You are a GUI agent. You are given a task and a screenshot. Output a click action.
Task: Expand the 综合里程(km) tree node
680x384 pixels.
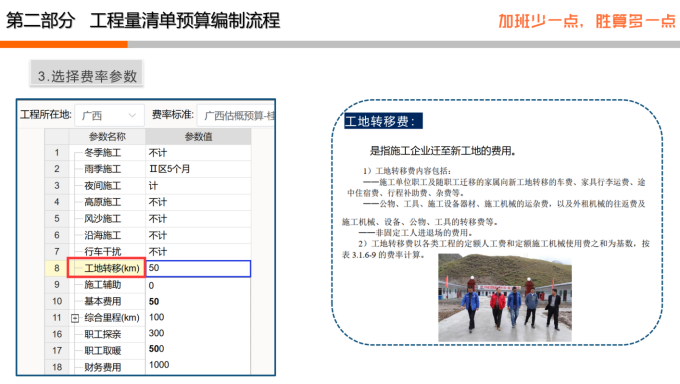click(x=75, y=318)
